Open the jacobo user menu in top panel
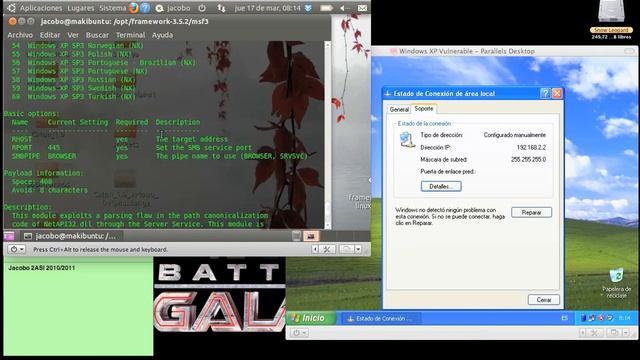Viewport: 640px width, 360px height. [x=179, y=8]
